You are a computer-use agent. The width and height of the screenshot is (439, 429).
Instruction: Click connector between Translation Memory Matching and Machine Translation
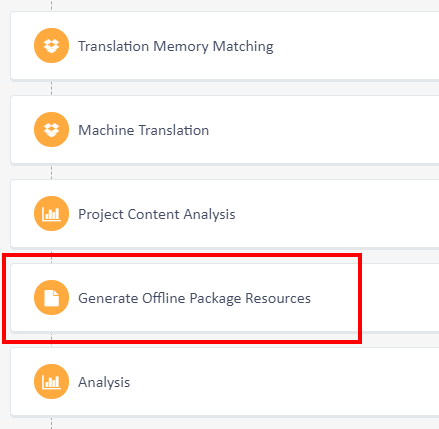click(x=51, y=88)
